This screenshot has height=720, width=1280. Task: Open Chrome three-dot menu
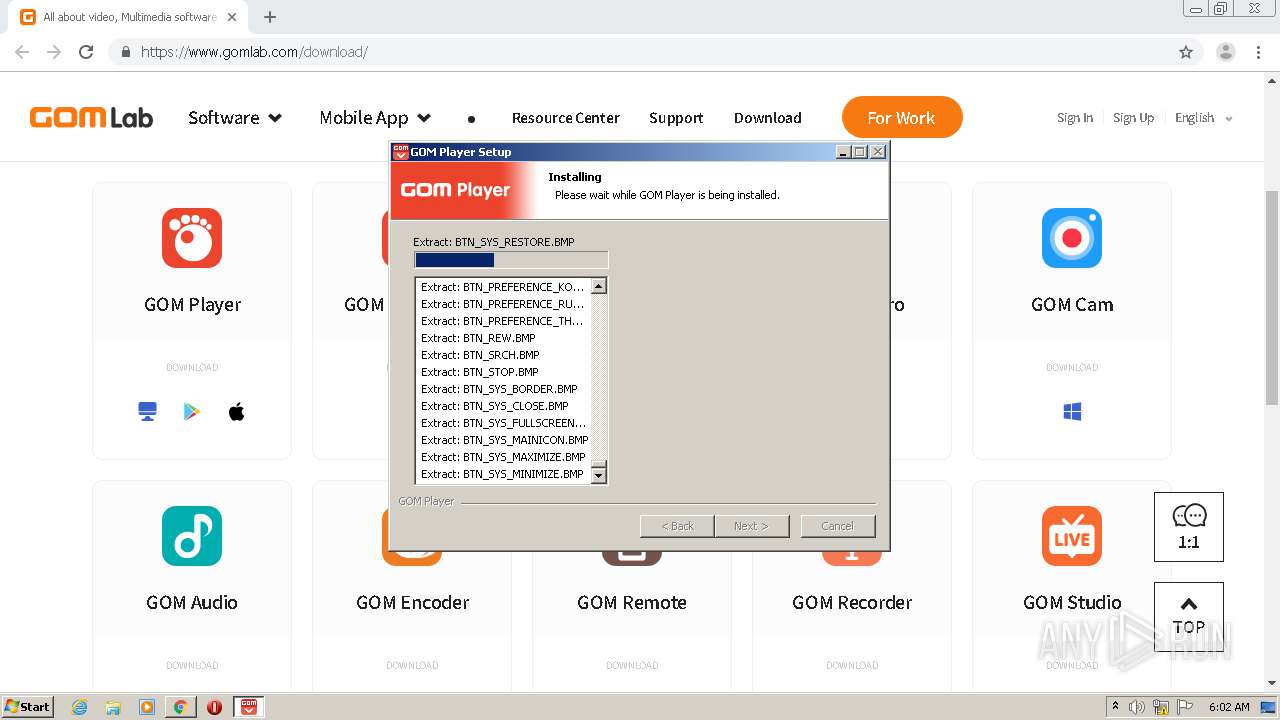point(1258,52)
